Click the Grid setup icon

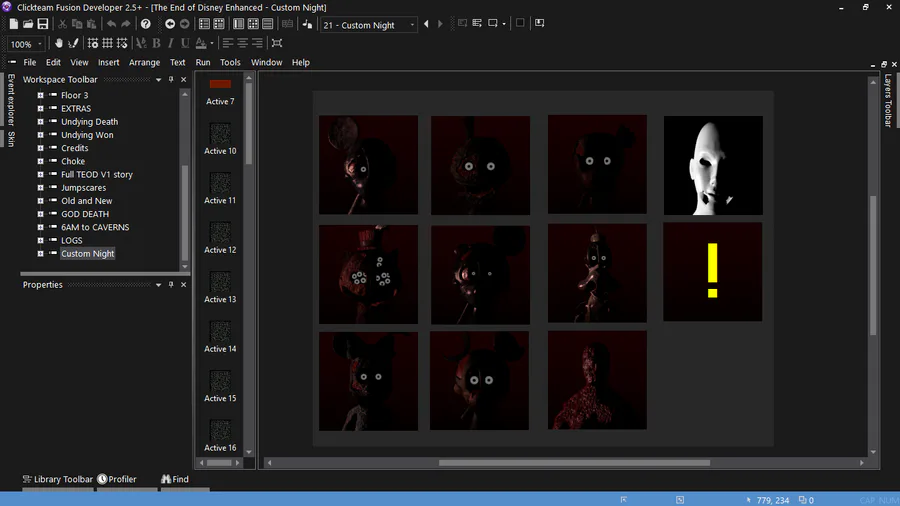click(x=92, y=43)
